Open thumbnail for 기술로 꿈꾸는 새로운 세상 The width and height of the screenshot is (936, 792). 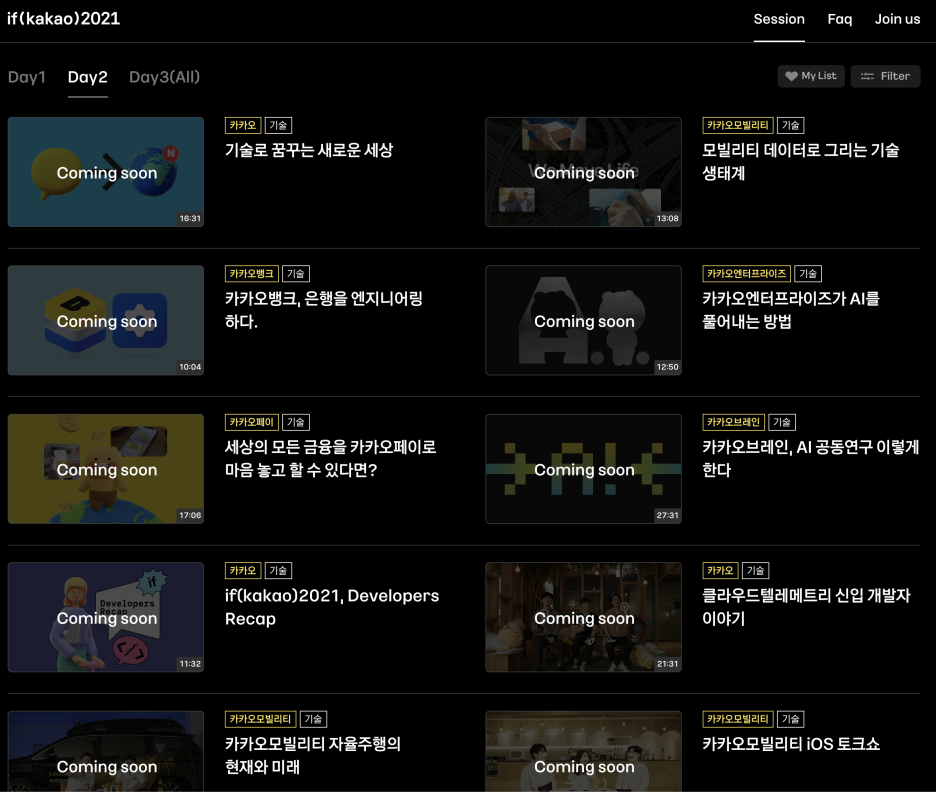106,172
